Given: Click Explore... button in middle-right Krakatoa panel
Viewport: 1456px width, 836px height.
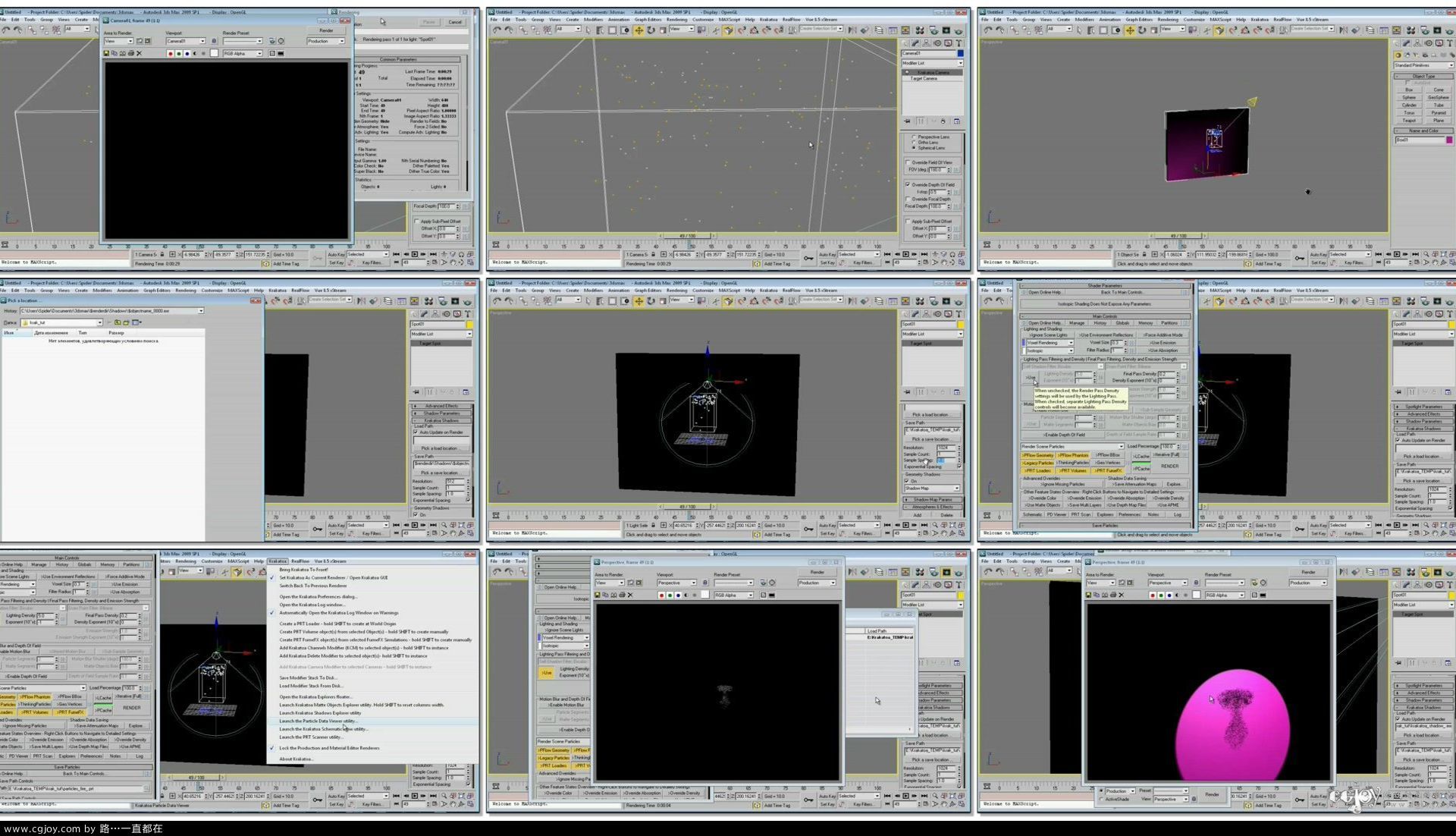Looking at the screenshot, I should pos(1174,484).
